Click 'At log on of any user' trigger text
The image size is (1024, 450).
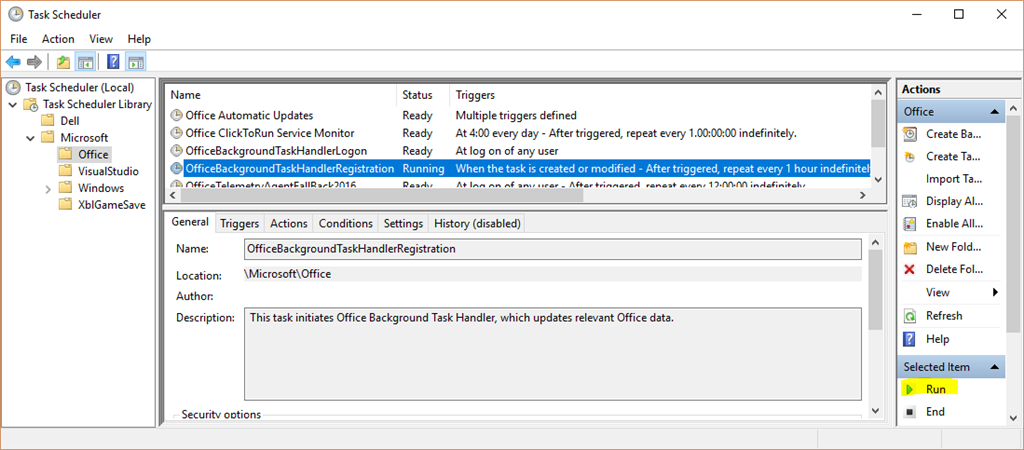507,151
